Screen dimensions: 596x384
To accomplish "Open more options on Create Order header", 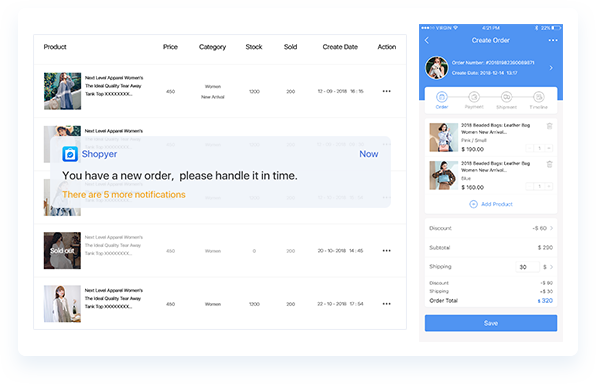I will (x=553, y=40).
